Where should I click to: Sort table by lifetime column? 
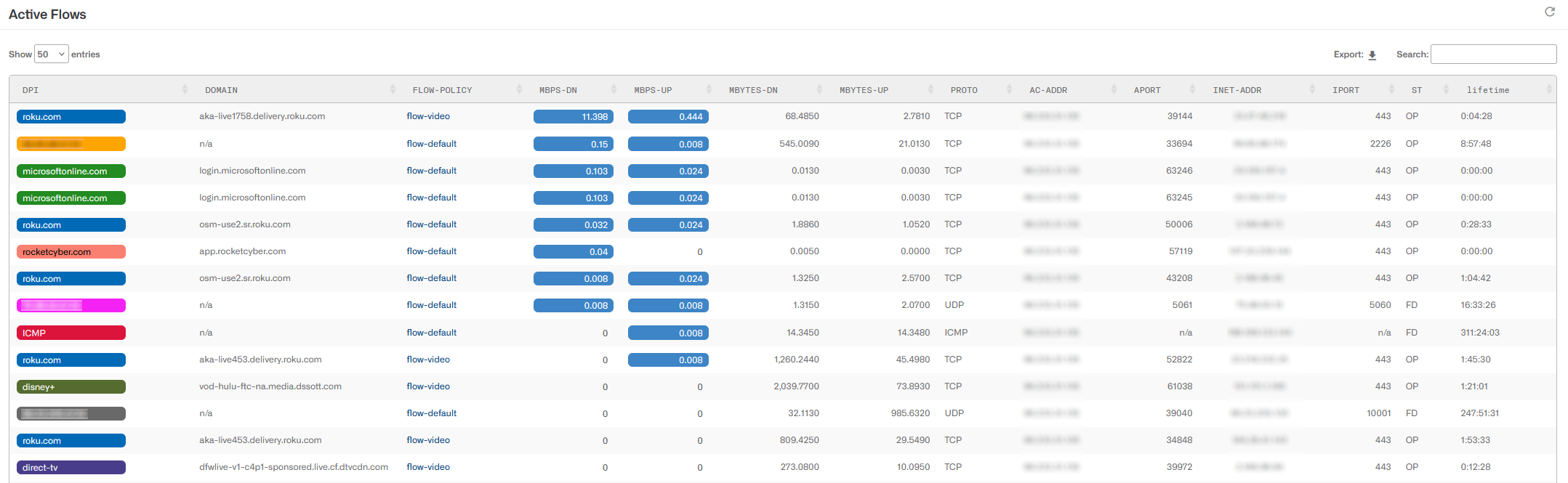(x=1505, y=89)
